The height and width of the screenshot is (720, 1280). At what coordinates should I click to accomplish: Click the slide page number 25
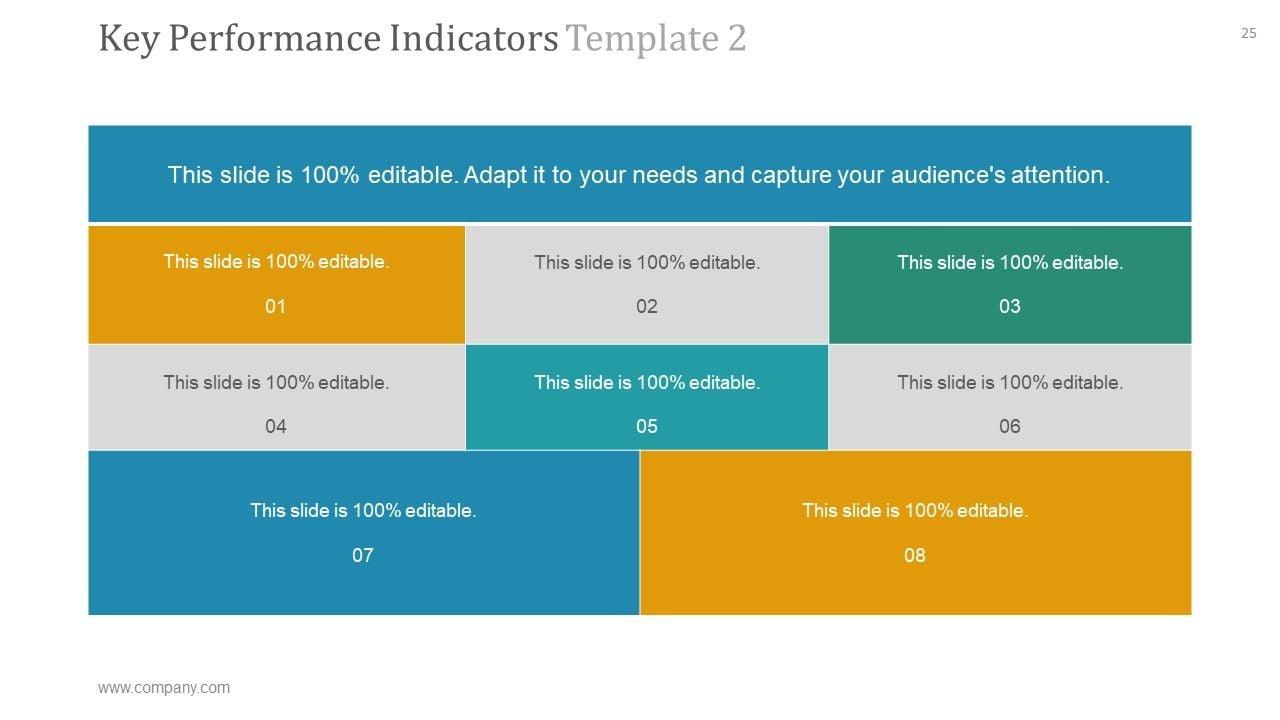1248,33
